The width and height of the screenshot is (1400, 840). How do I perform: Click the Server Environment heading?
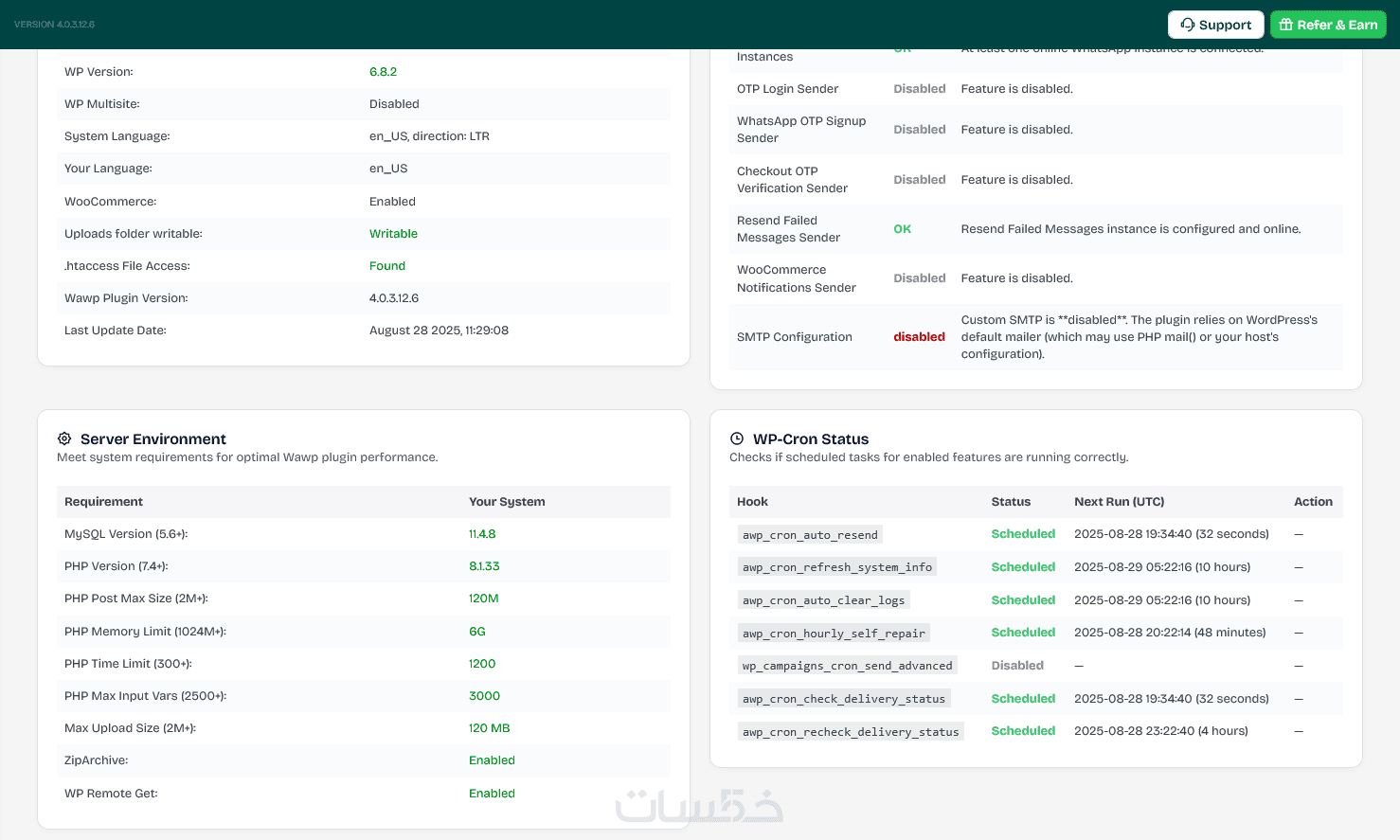coord(153,438)
